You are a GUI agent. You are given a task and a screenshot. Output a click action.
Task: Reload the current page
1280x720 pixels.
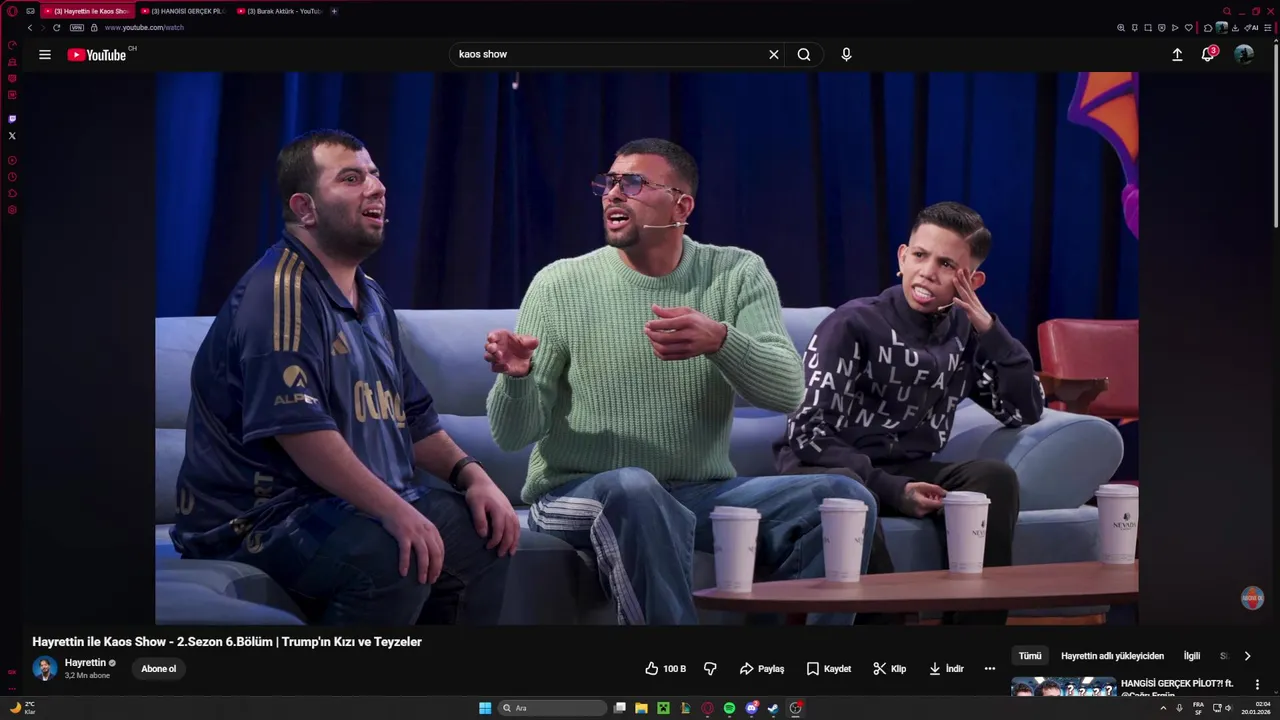pos(56,28)
